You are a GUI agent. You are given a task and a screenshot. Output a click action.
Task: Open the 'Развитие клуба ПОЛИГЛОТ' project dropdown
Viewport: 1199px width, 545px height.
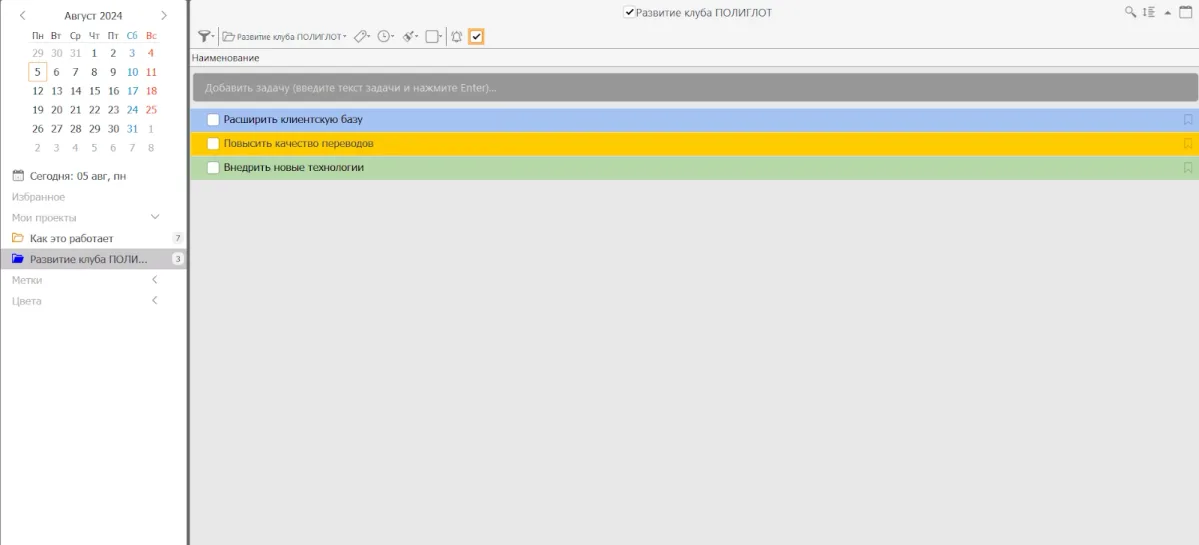(x=285, y=36)
